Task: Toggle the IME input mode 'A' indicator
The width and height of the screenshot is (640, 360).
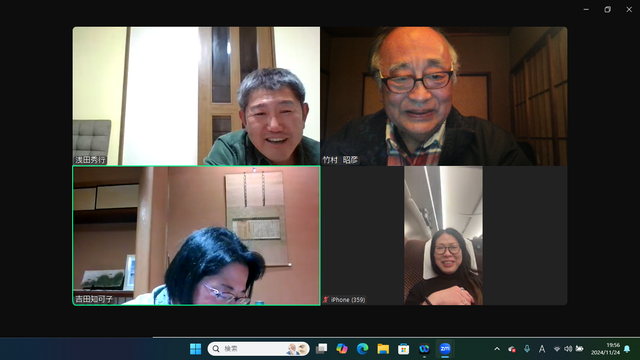Action: (x=542, y=349)
